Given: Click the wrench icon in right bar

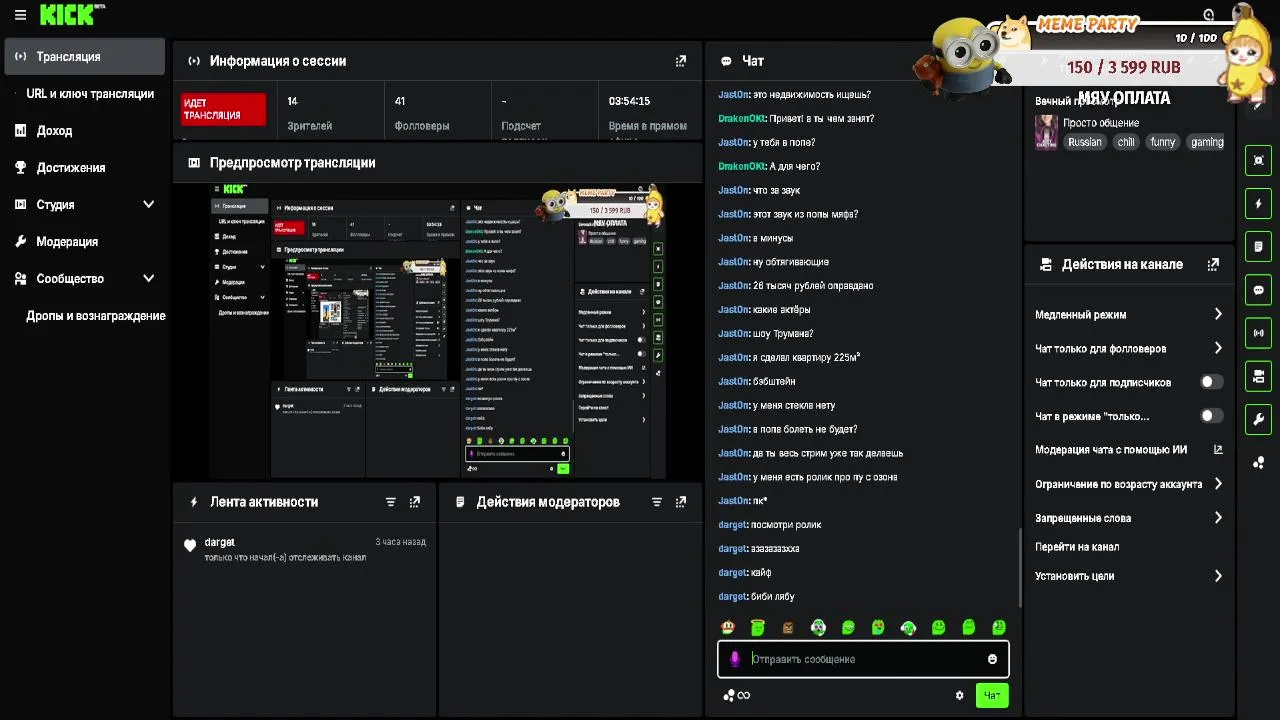Looking at the screenshot, I should (x=1258, y=420).
